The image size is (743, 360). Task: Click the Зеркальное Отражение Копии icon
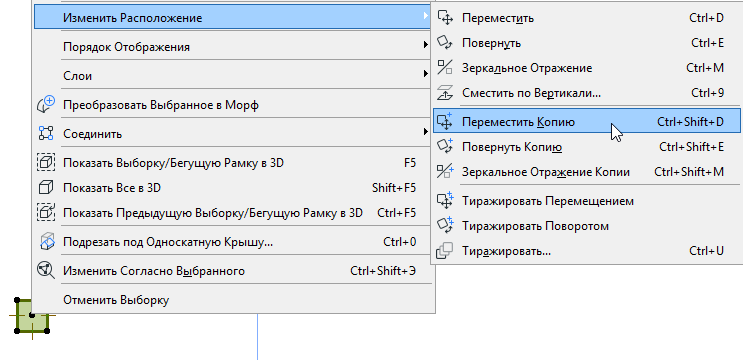click(x=445, y=171)
